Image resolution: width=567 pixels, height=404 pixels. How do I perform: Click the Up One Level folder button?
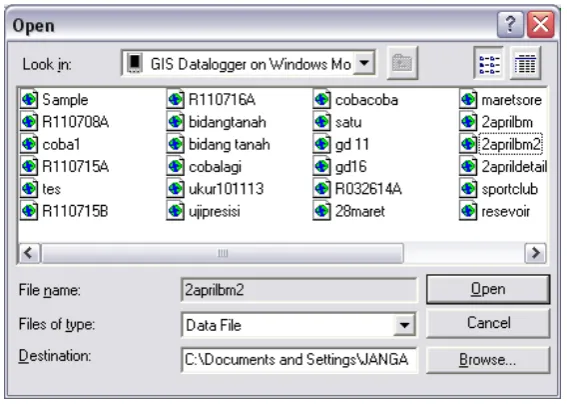click(x=402, y=63)
